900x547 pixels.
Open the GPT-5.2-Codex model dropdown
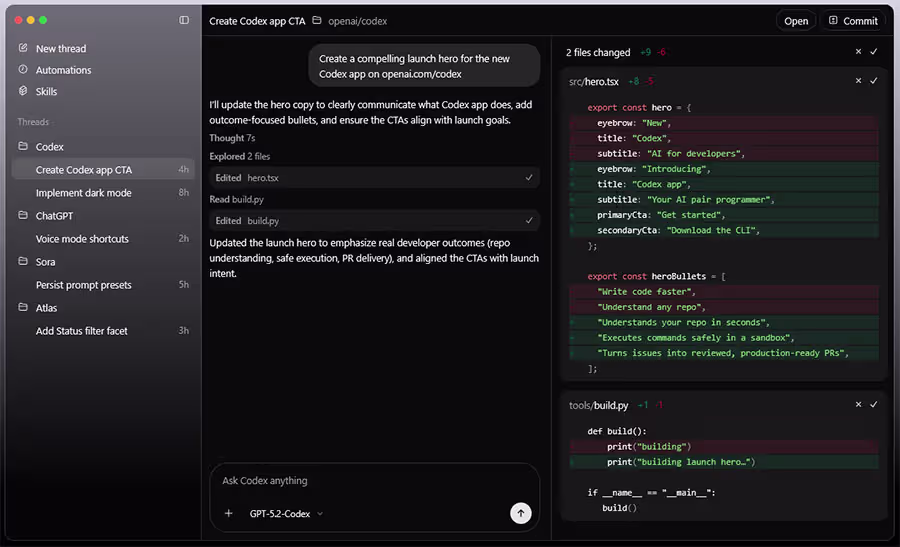click(286, 514)
